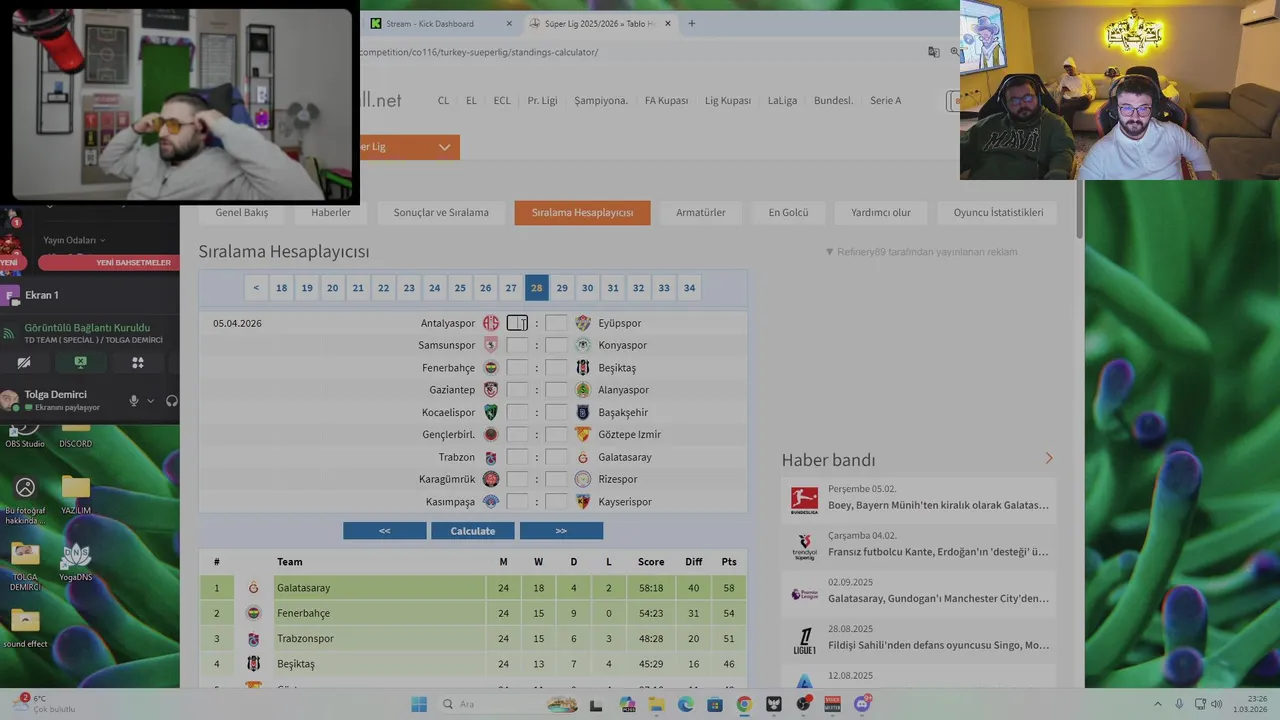
Task: Select matchday 29
Action: 562,288
